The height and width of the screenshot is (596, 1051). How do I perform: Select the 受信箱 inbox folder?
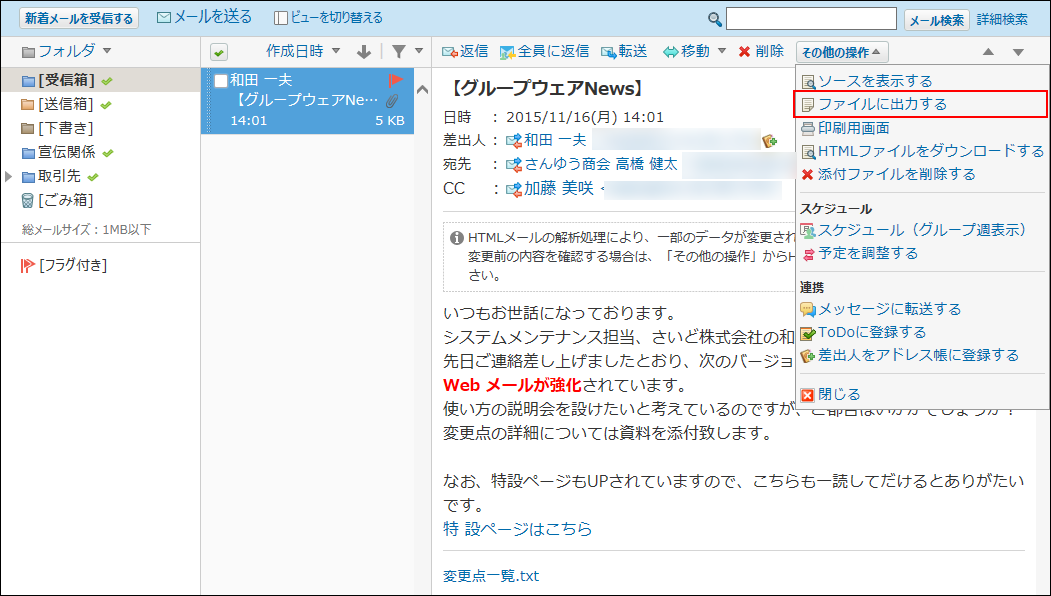(x=66, y=80)
